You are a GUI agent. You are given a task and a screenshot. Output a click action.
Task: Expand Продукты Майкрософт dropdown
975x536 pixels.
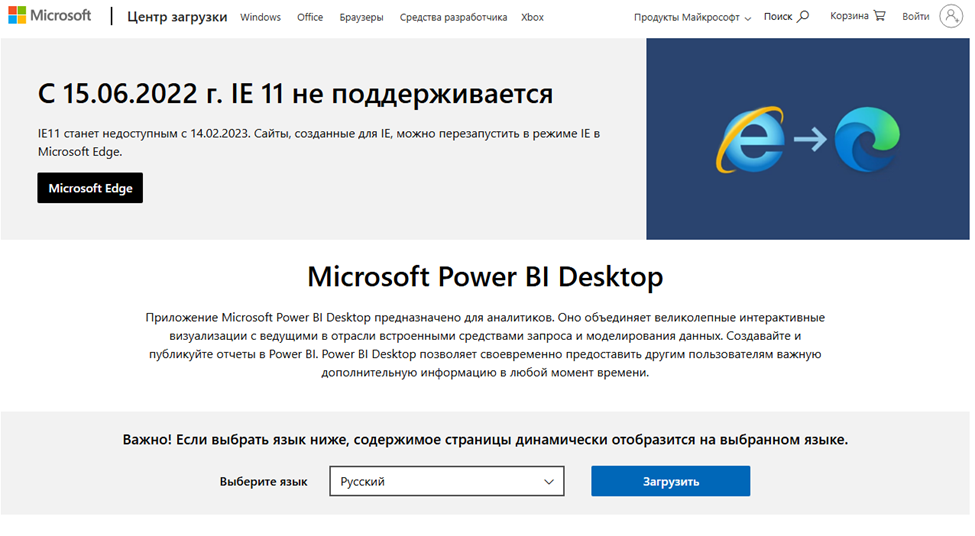pyautogui.click(x=693, y=17)
